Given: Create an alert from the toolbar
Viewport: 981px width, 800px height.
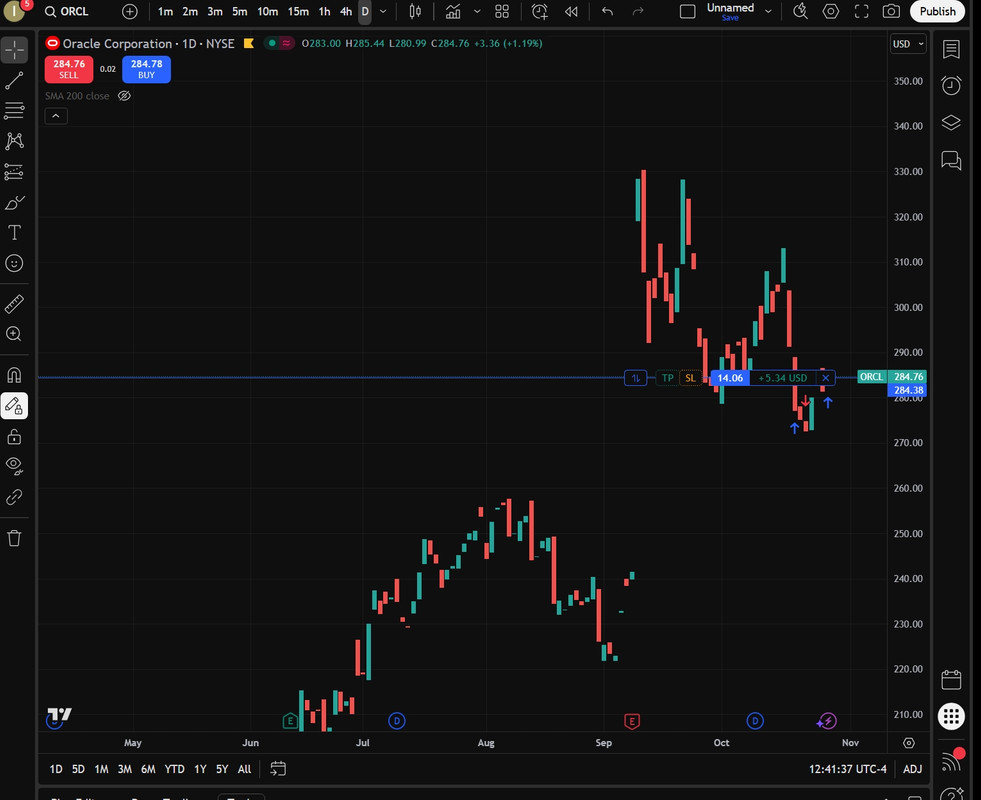Looking at the screenshot, I should 539,11.
